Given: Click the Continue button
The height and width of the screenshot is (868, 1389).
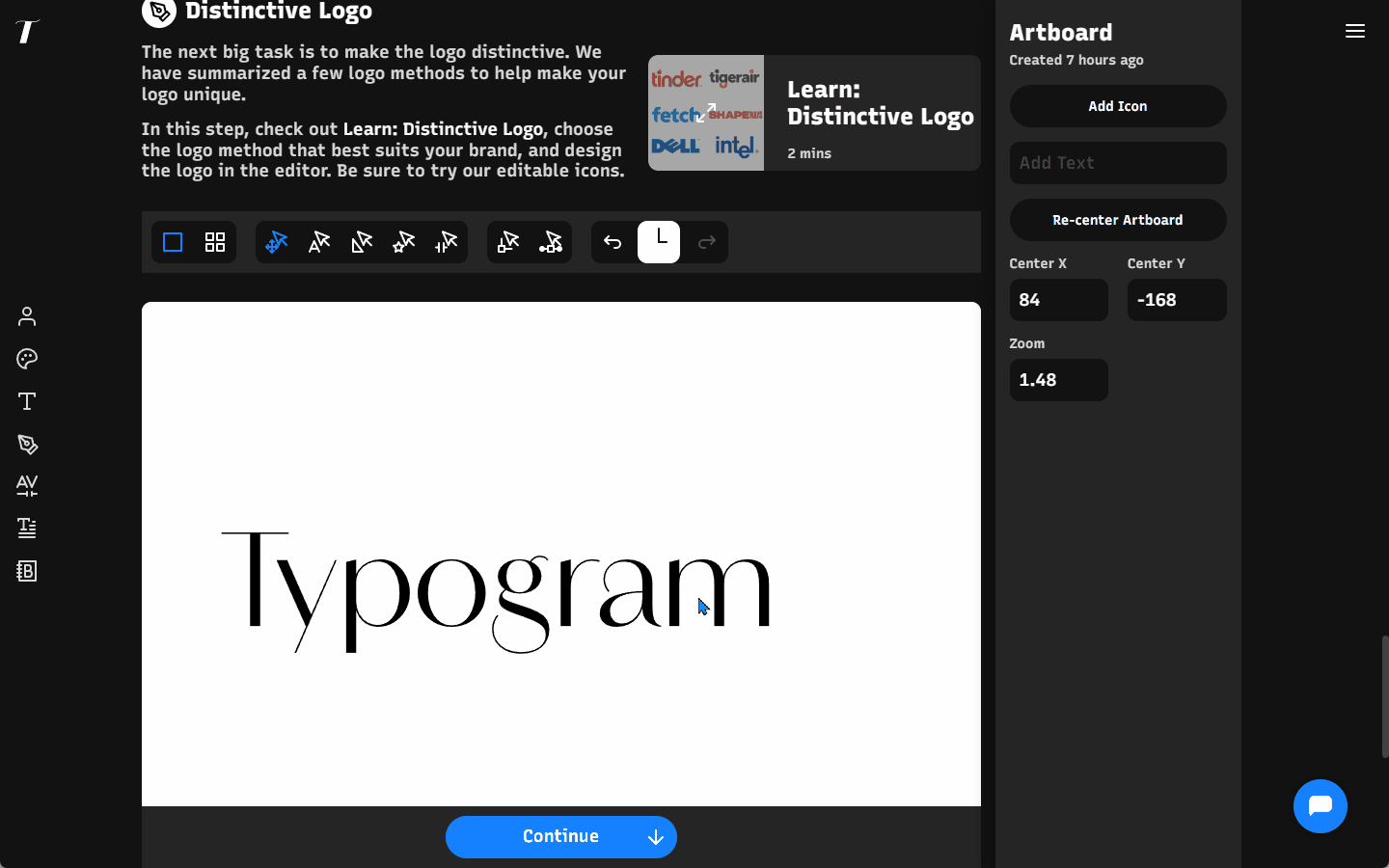Looking at the screenshot, I should coord(561,837).
